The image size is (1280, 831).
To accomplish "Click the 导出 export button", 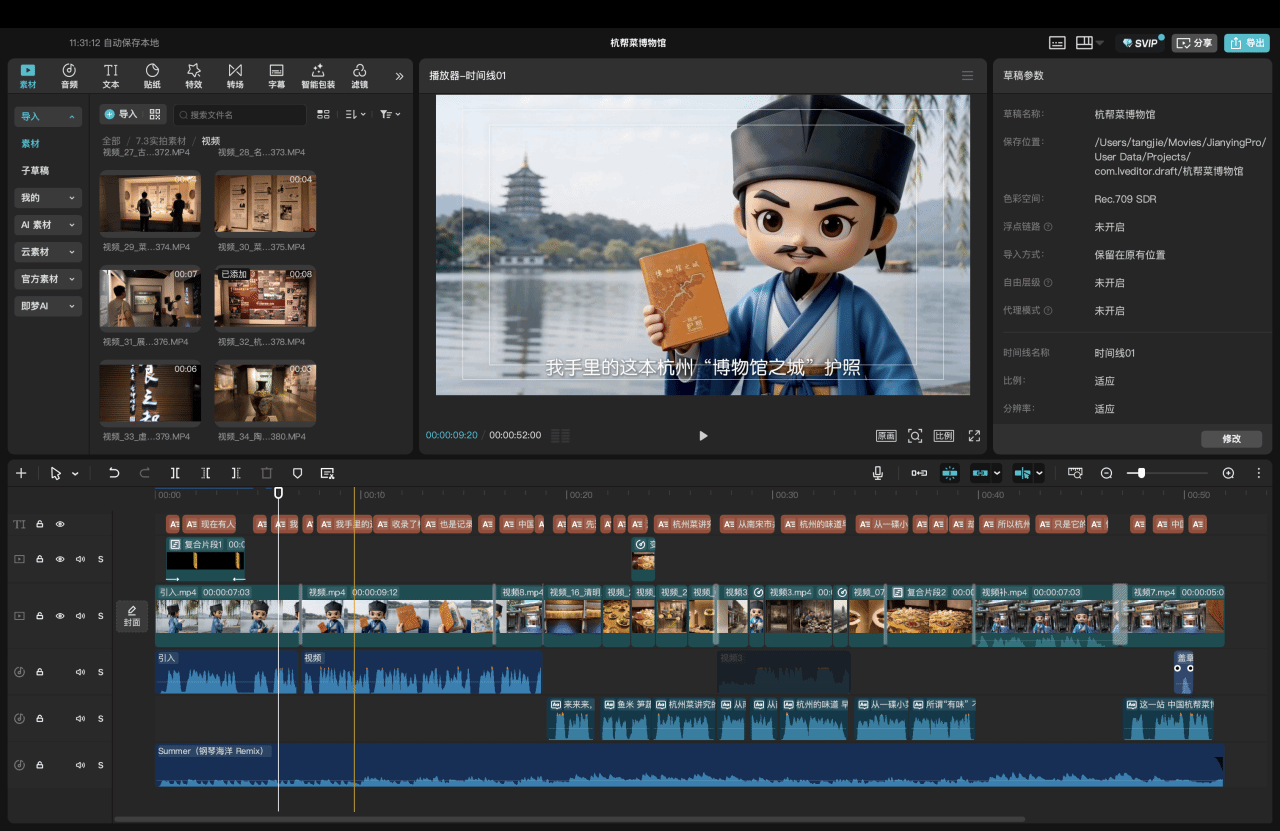I will pyautogui.click(x=1247, y=43).
